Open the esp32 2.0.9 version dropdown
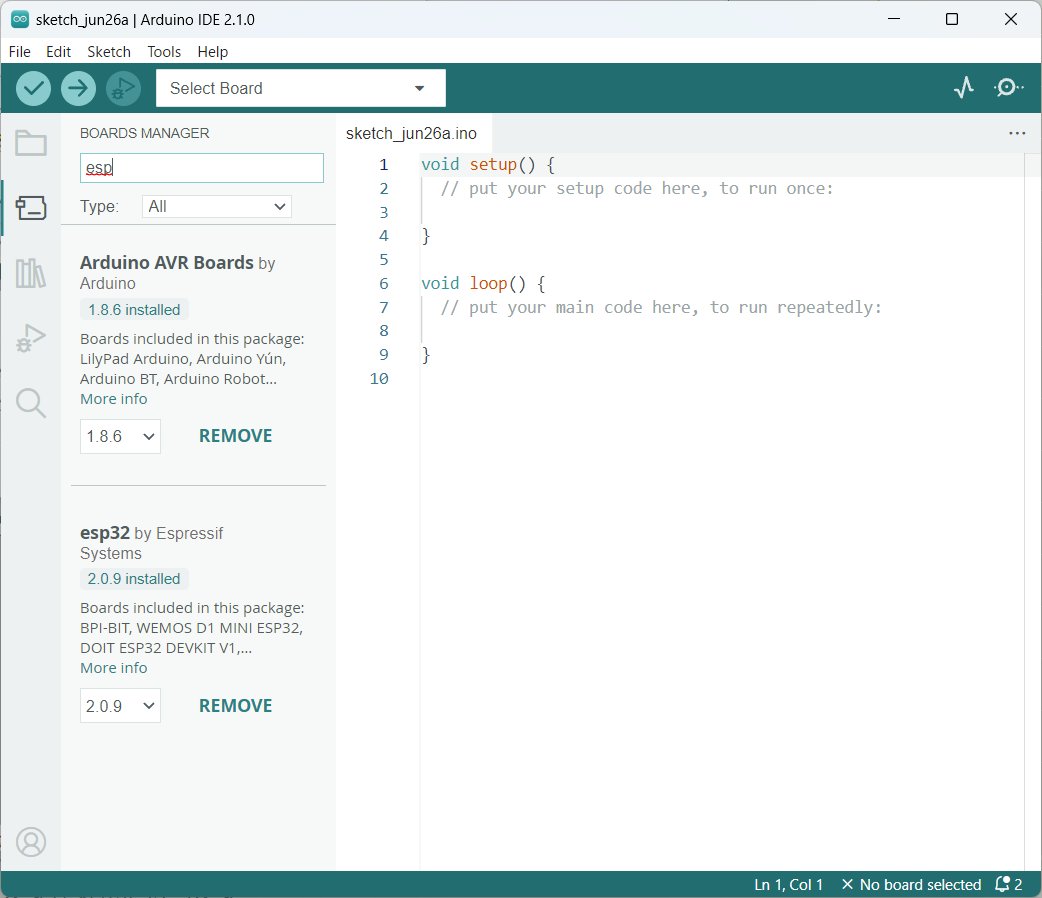The width and height of the screenshot is (1042, 898). (120, 705)
